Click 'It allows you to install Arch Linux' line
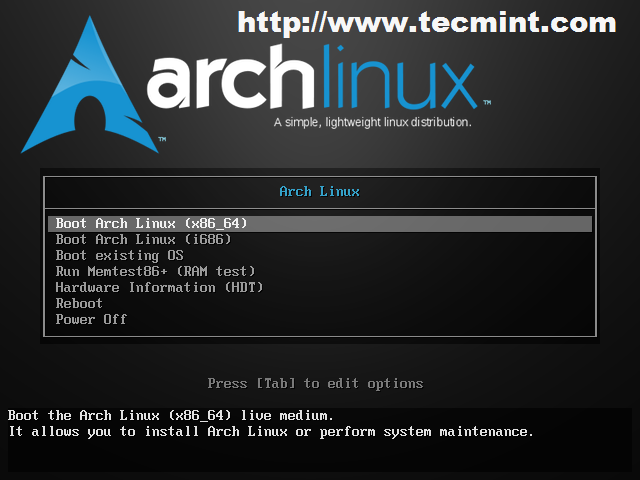The image size is (640, 480). [271, 431]
